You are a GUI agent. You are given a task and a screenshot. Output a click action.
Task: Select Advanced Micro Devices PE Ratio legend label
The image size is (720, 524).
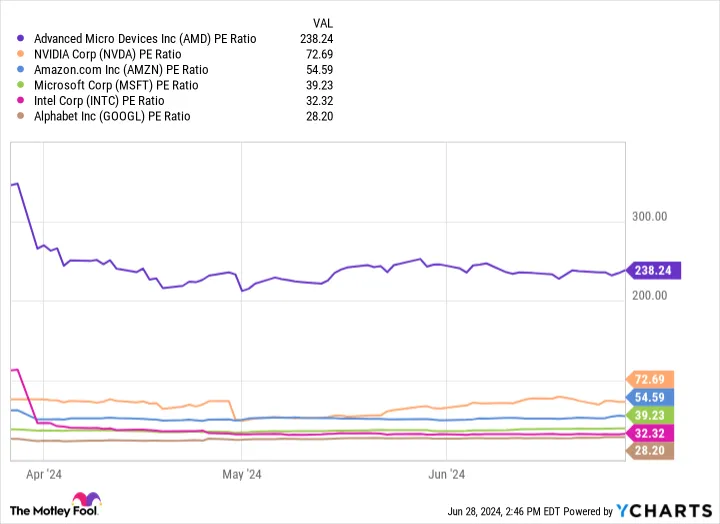144,39
